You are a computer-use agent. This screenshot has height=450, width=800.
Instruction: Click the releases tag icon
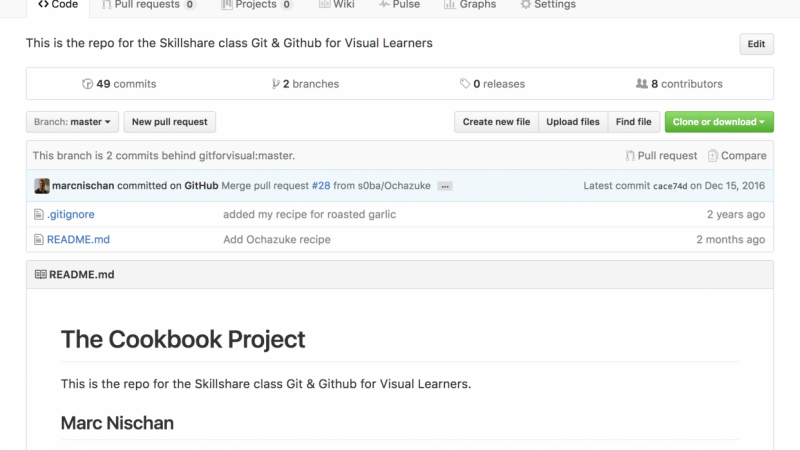[x=465, y=83]
